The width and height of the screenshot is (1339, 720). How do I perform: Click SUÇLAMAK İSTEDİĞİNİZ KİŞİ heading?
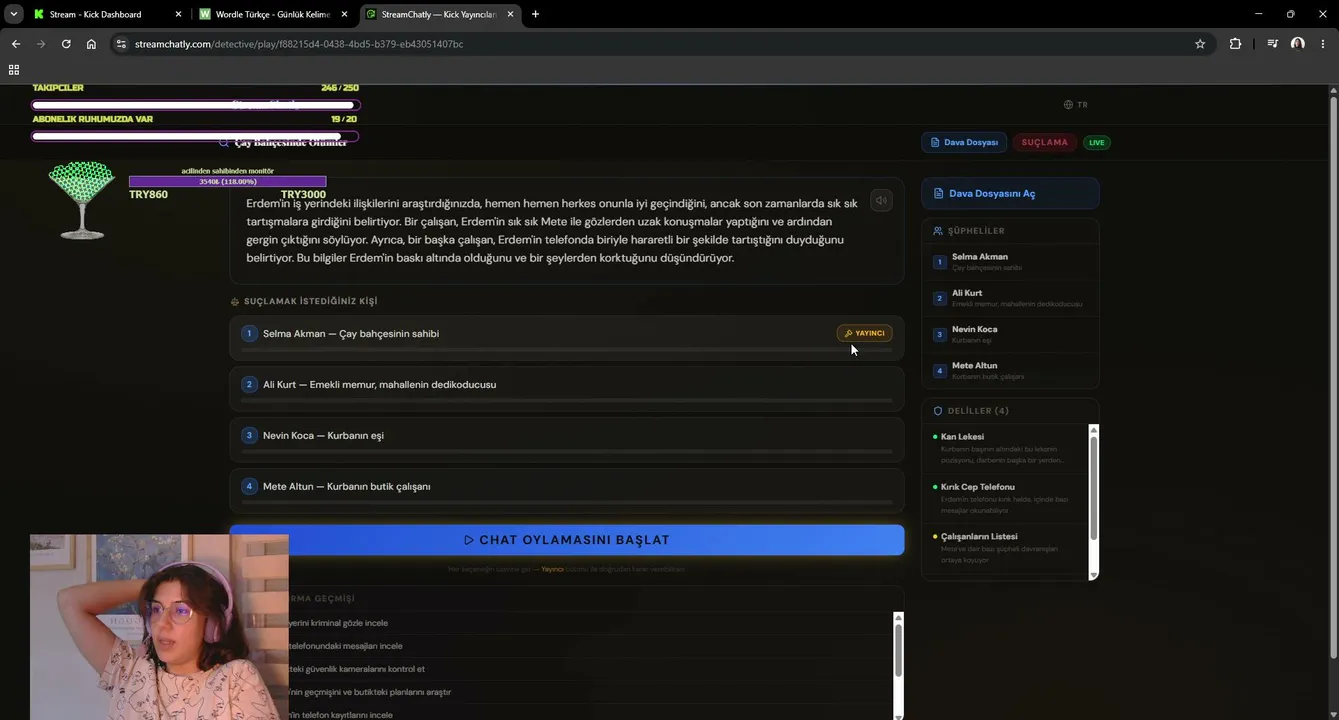click(310, 301)
